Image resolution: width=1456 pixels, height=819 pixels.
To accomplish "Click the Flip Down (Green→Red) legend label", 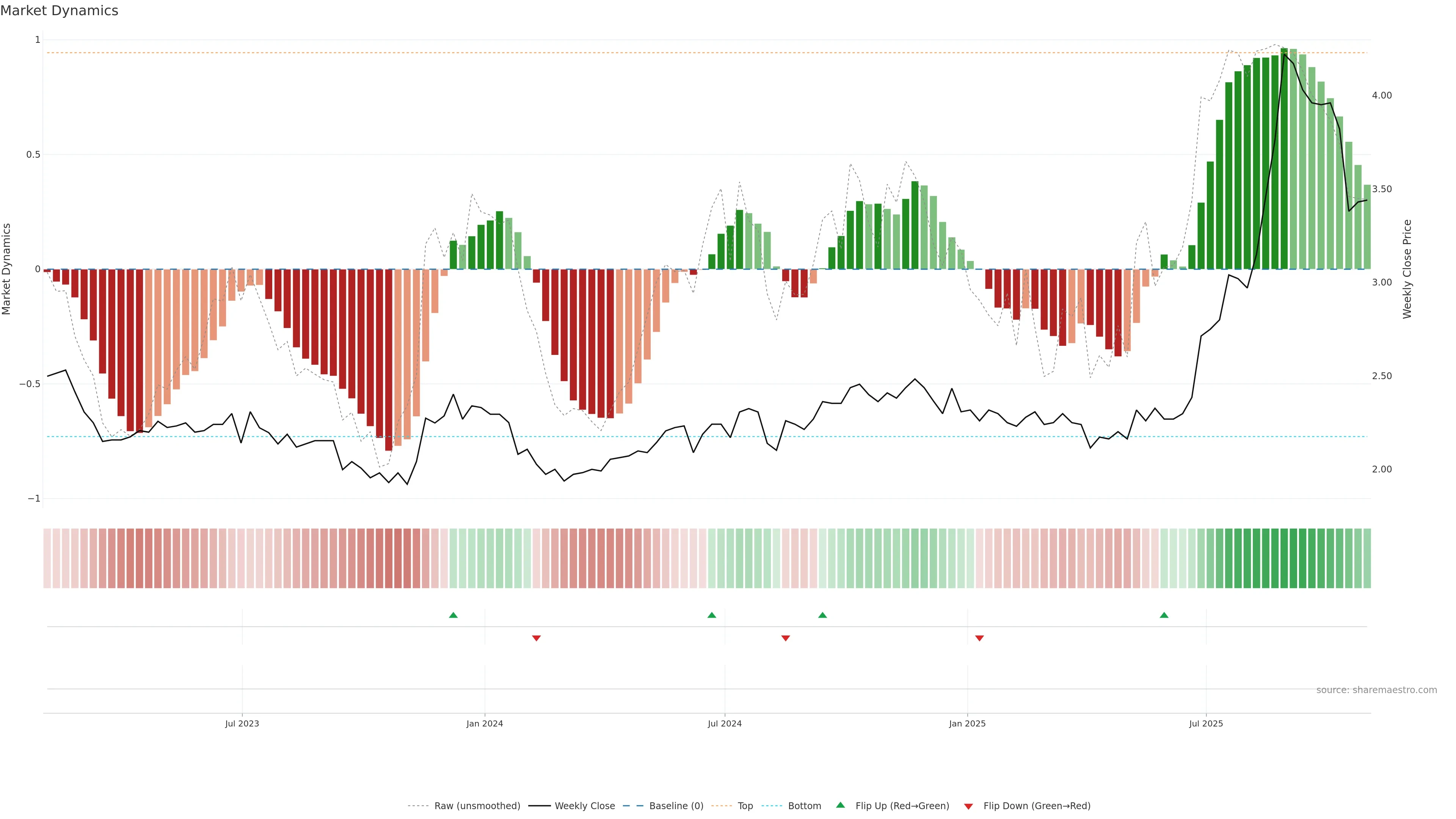I will point(1037,806).
